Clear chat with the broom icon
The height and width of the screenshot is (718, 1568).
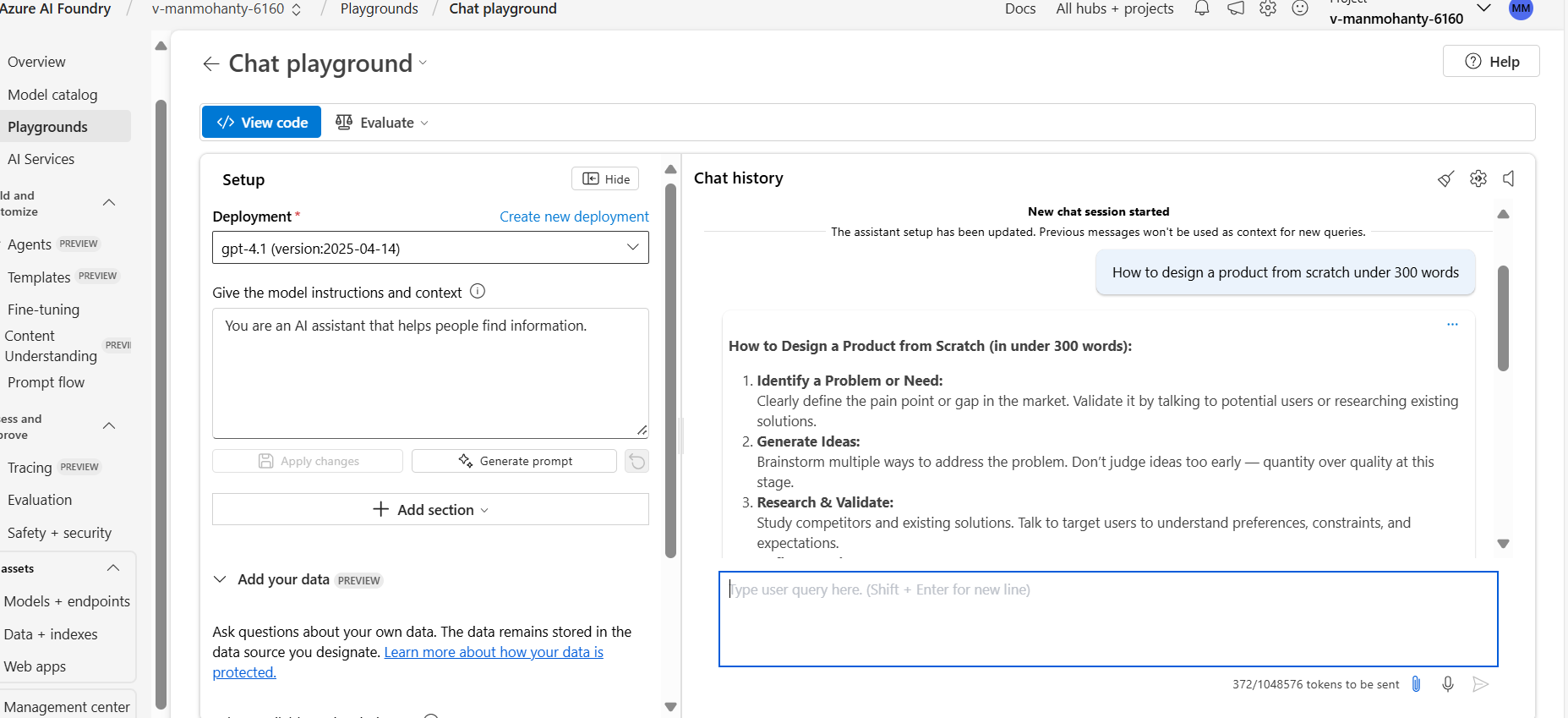click(x=1445, y=178)
